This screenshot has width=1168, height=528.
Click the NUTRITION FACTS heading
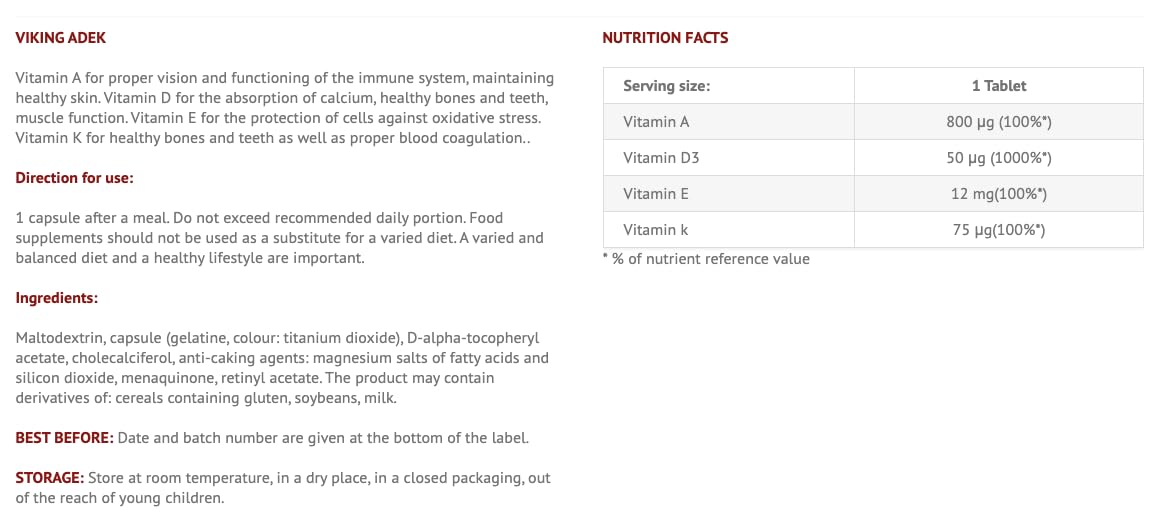coord(665,38)
